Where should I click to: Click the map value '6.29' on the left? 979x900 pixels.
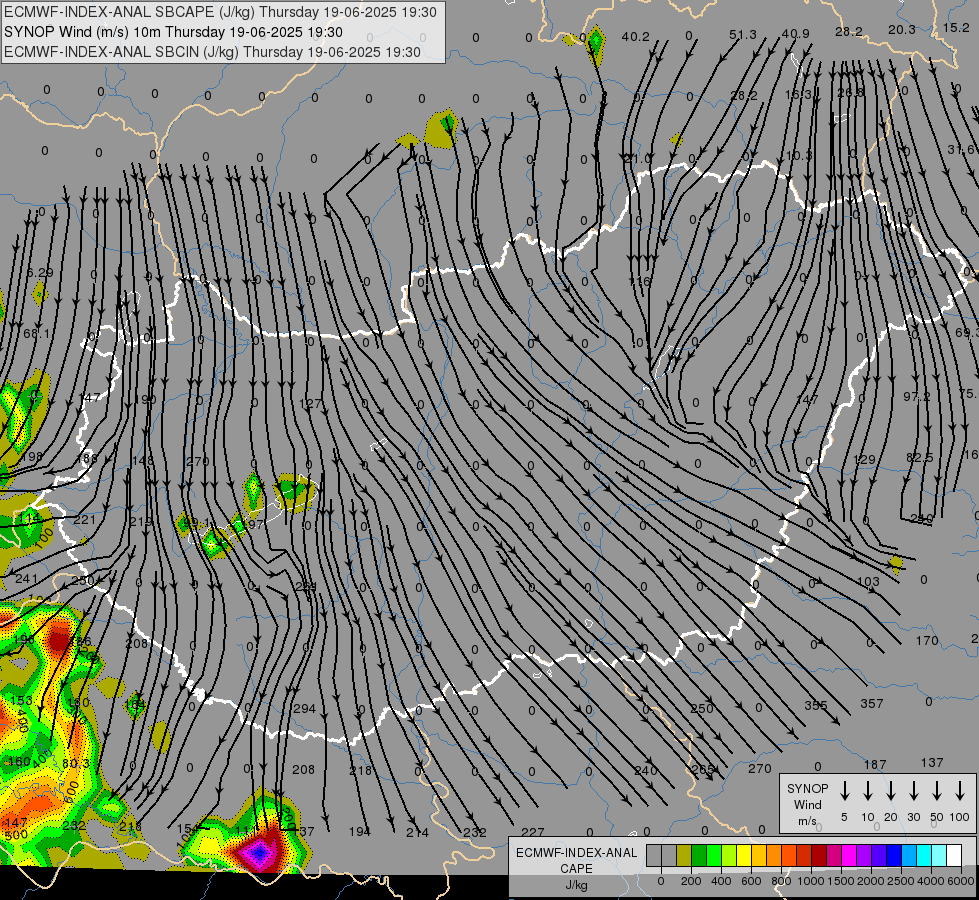[40, 272]
